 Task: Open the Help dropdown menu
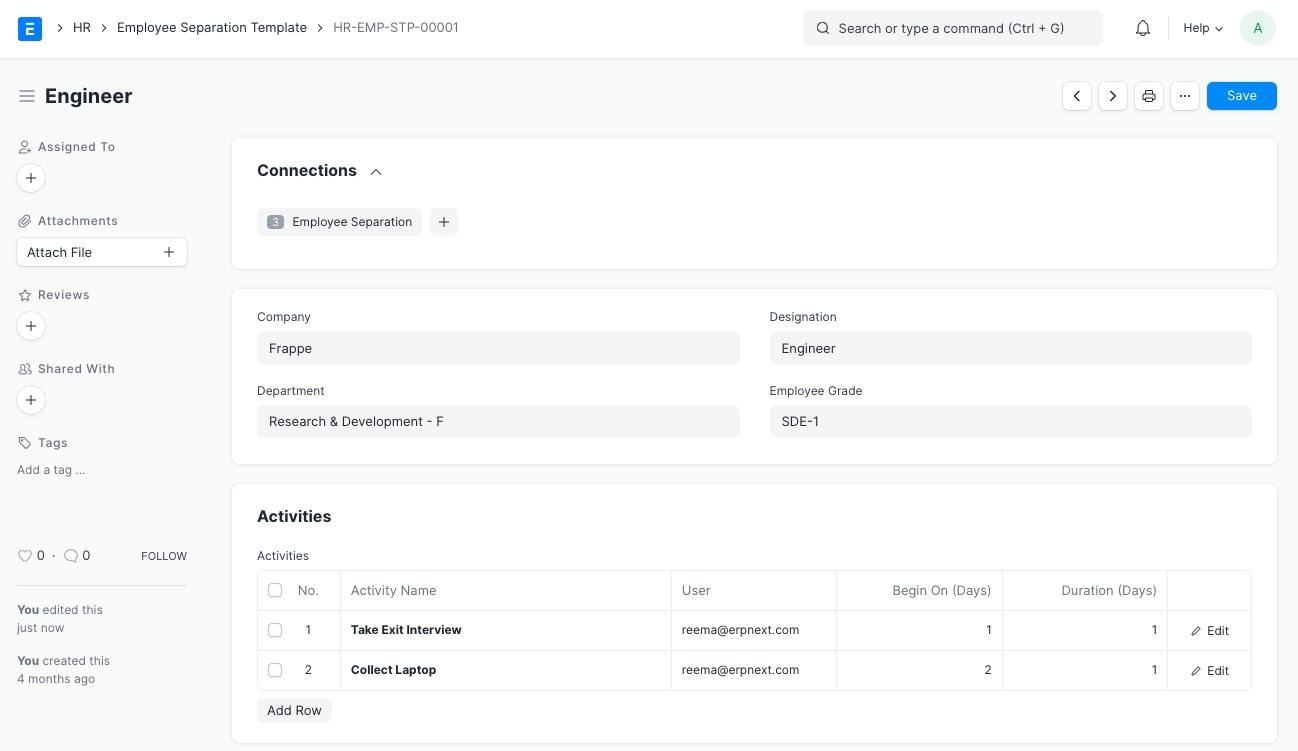[x=1203, y=28]
